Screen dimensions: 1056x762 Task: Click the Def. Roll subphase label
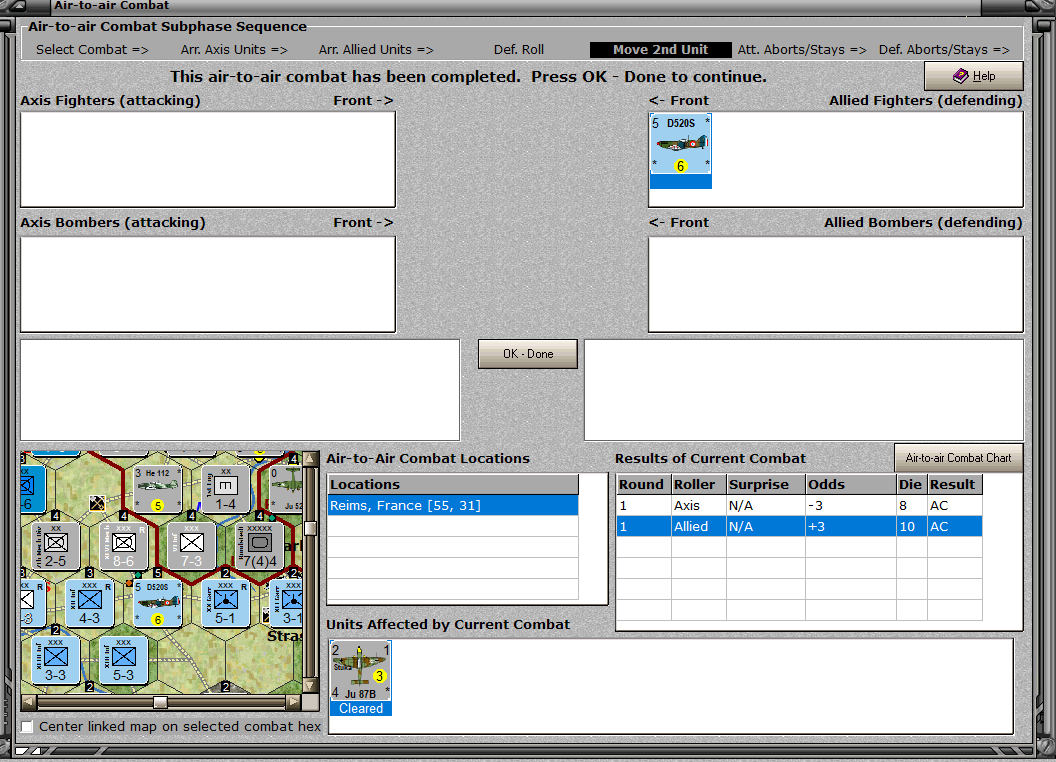519,50
